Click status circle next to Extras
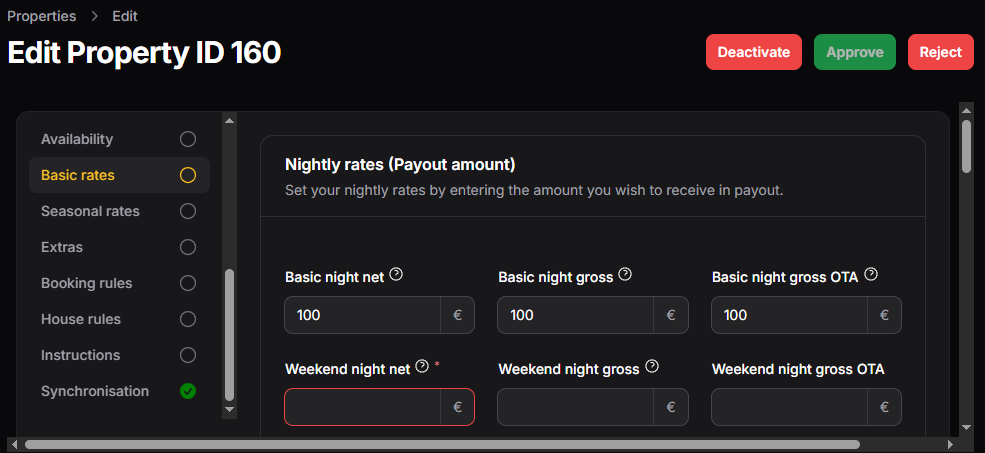The image size is (985, 453). 188,247
